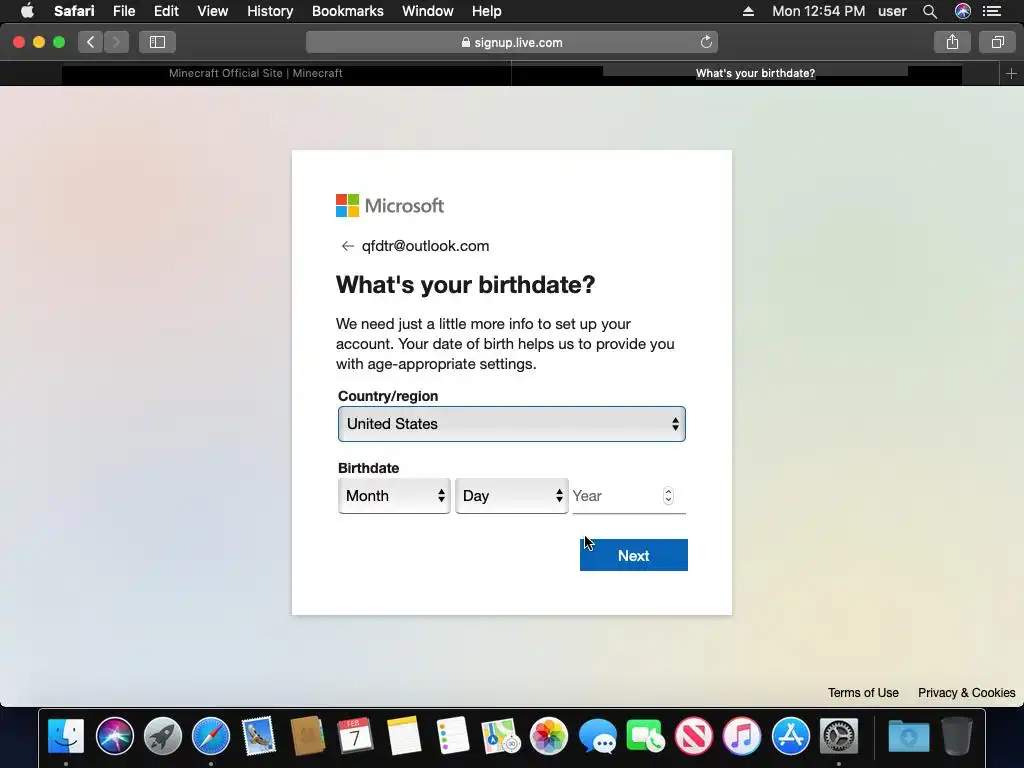The height and width of the screenshot is (768, 1024).
Task: Click the clock Mon 12:54 PM
Action: pos(818,11)
